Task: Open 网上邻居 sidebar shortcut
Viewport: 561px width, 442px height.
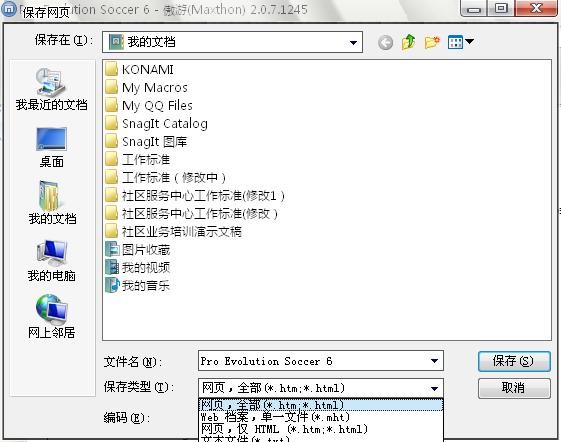Action: coord(52,317)
